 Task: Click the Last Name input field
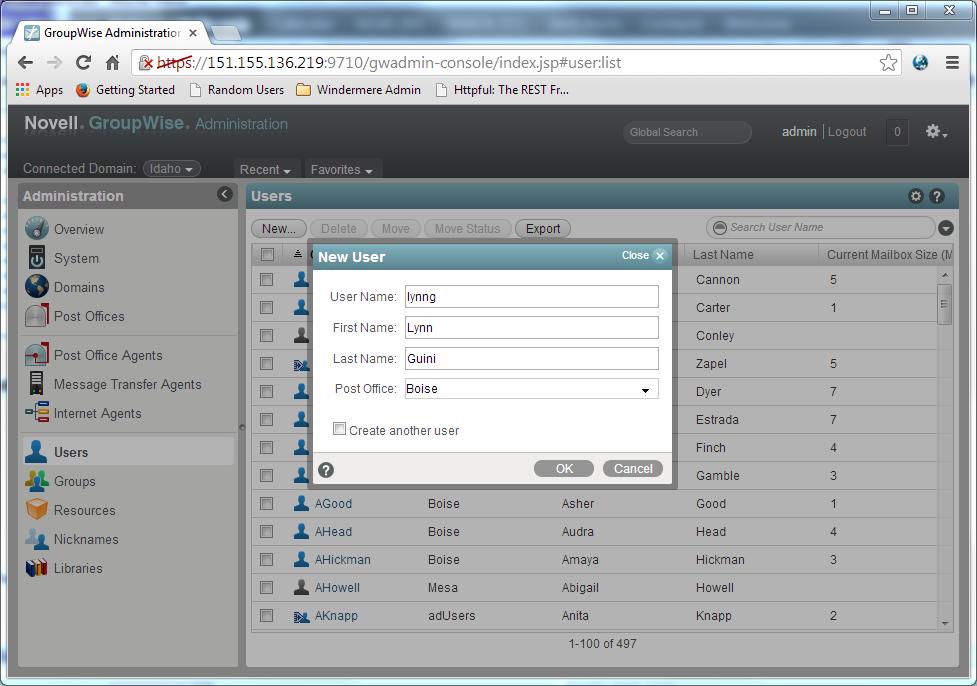531,358
